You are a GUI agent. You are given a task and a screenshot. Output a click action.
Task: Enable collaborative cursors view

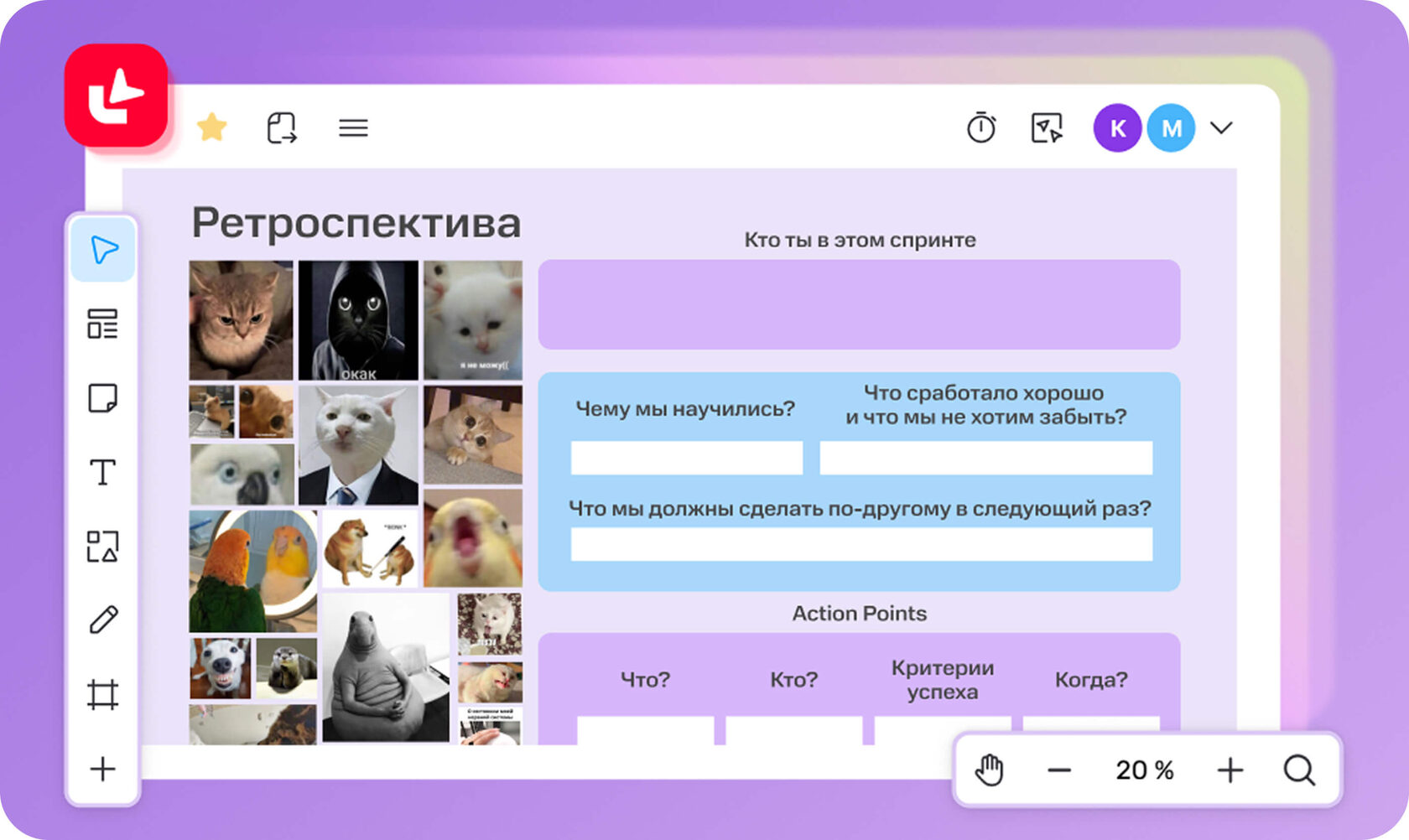[1046, 127]
